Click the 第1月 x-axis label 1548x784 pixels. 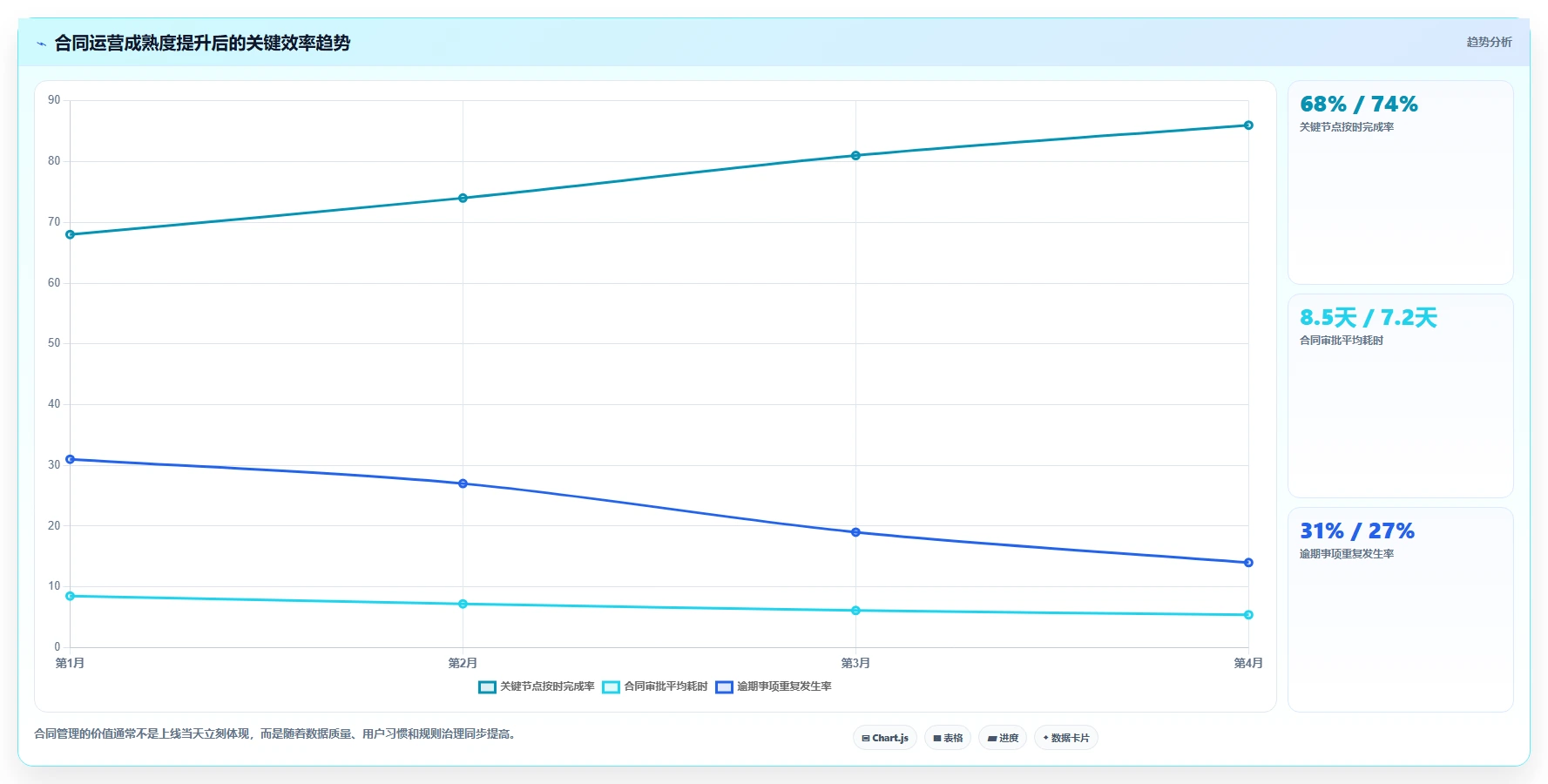[70, 663]
